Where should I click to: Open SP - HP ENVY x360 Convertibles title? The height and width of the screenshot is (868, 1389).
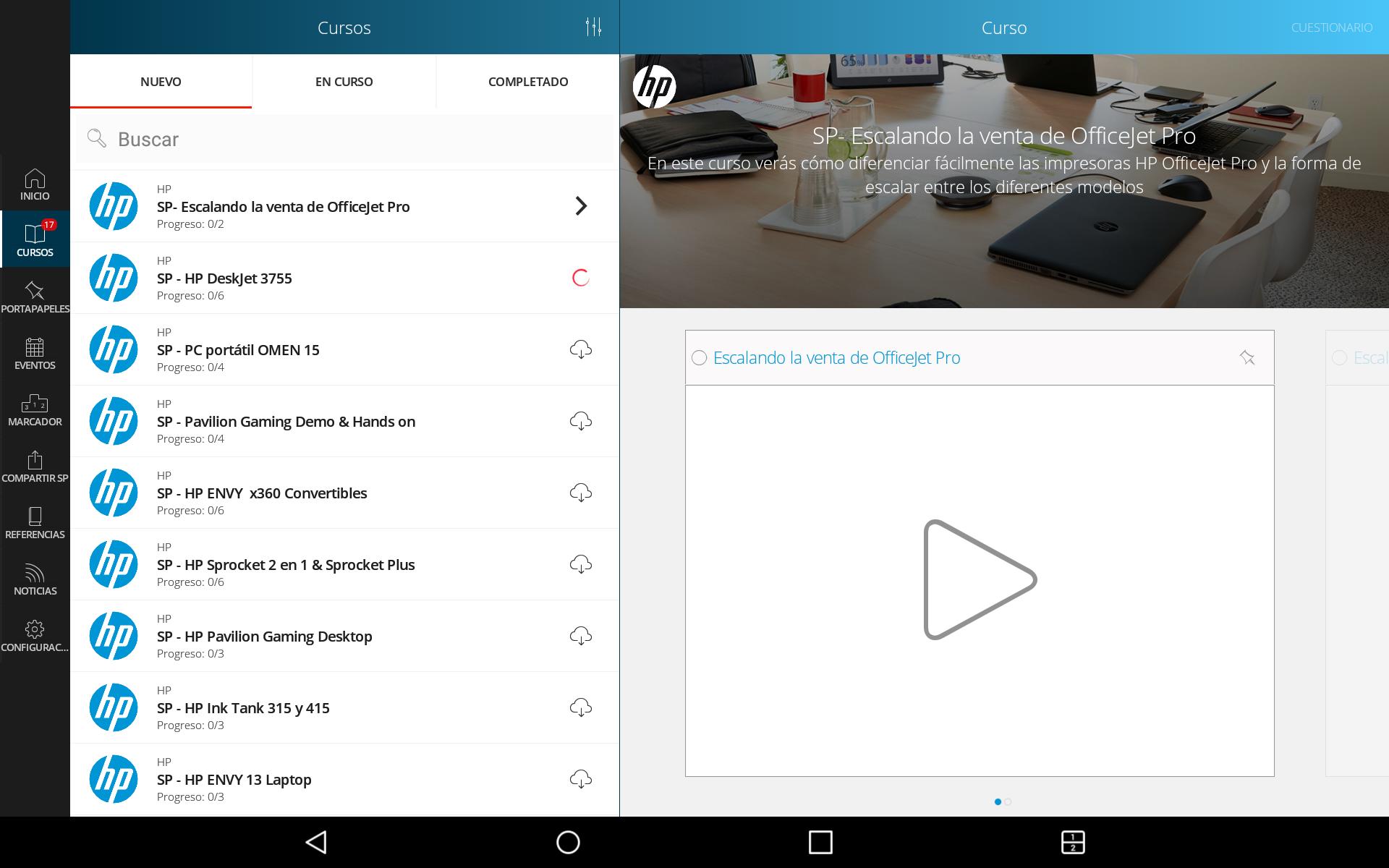click(x=262, y=493)
